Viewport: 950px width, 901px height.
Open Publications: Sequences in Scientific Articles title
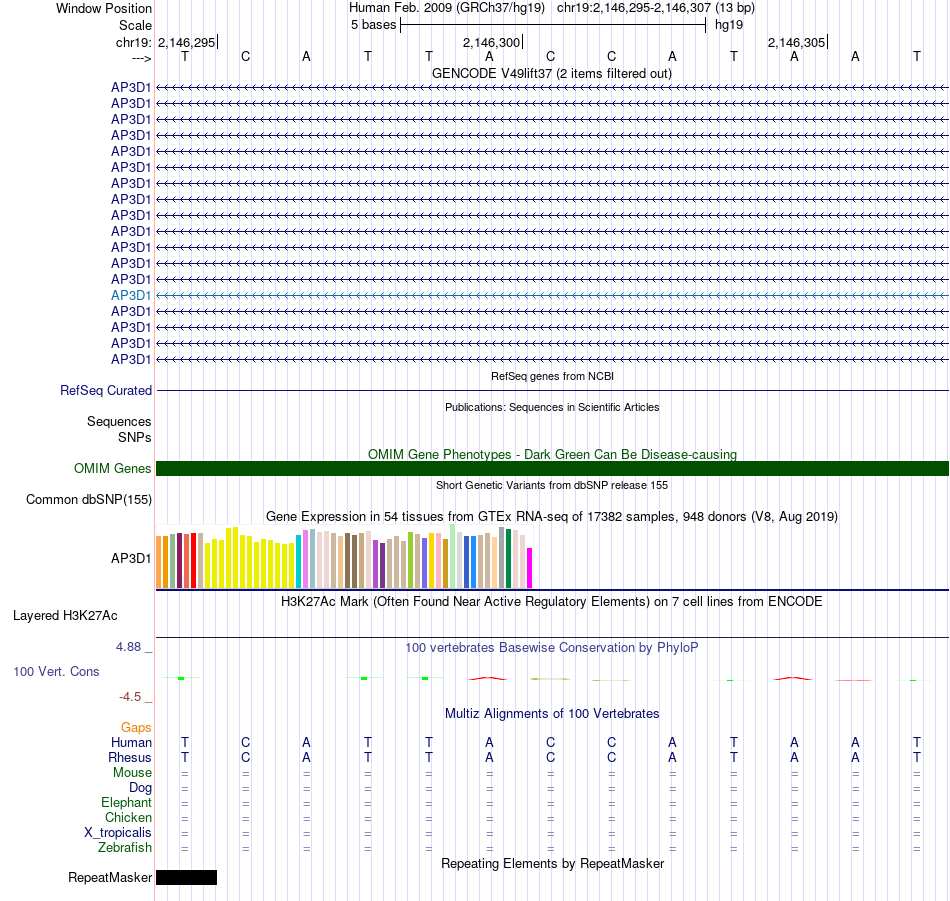552,407
